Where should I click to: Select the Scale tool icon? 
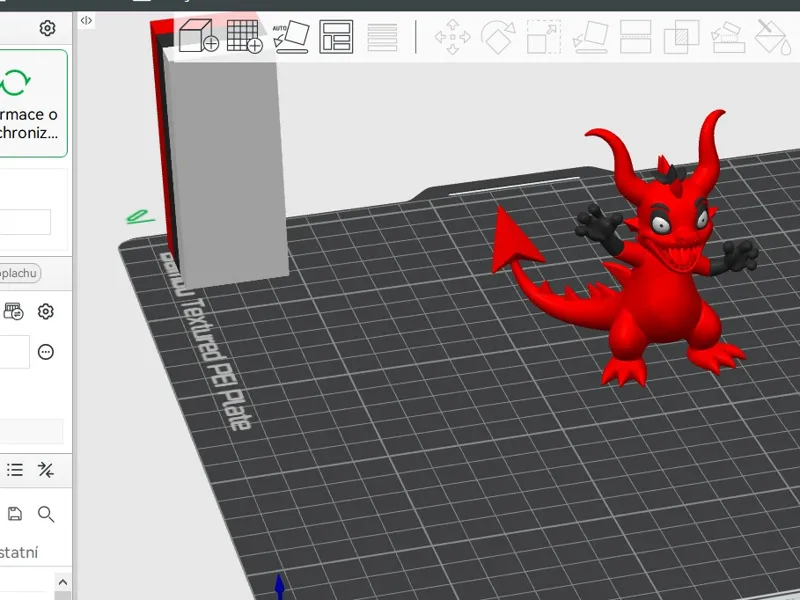point(544,37)
